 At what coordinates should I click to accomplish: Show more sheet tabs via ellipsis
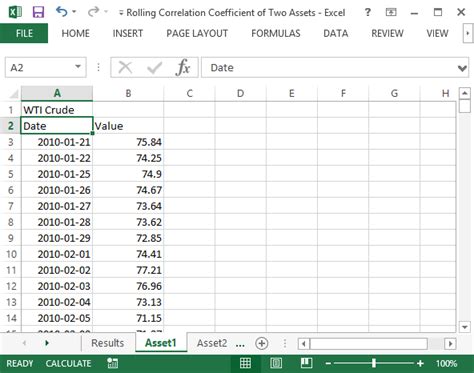pos(240,344)
